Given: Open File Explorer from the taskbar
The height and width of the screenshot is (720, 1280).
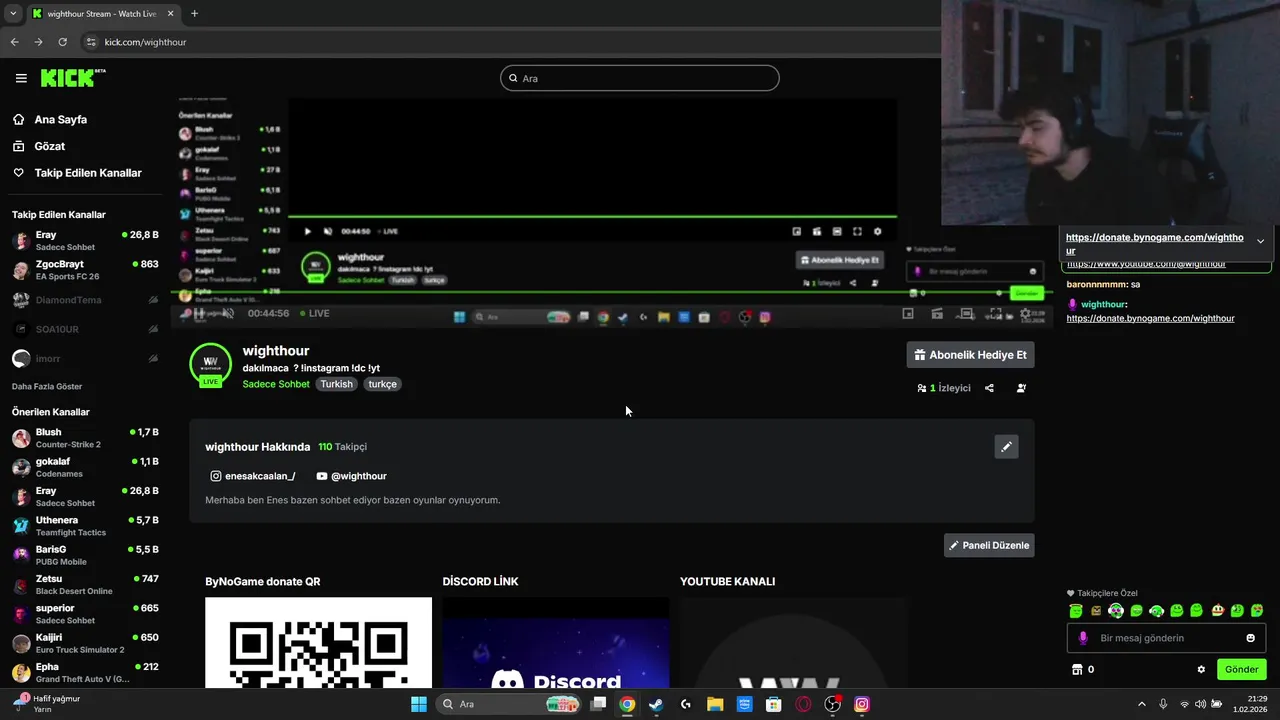Looking at the screenshot, I should click(x=715, y=704).
